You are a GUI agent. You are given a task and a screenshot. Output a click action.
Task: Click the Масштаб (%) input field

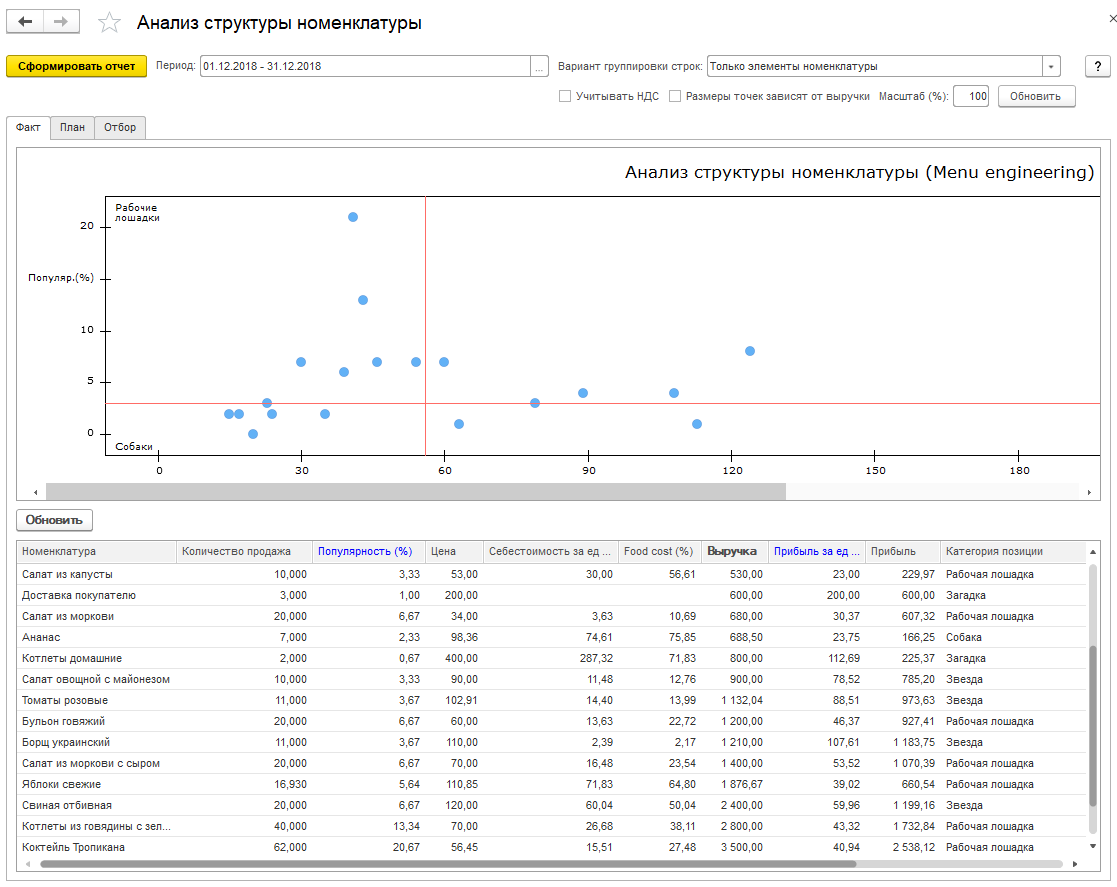(x=971, y=97)
